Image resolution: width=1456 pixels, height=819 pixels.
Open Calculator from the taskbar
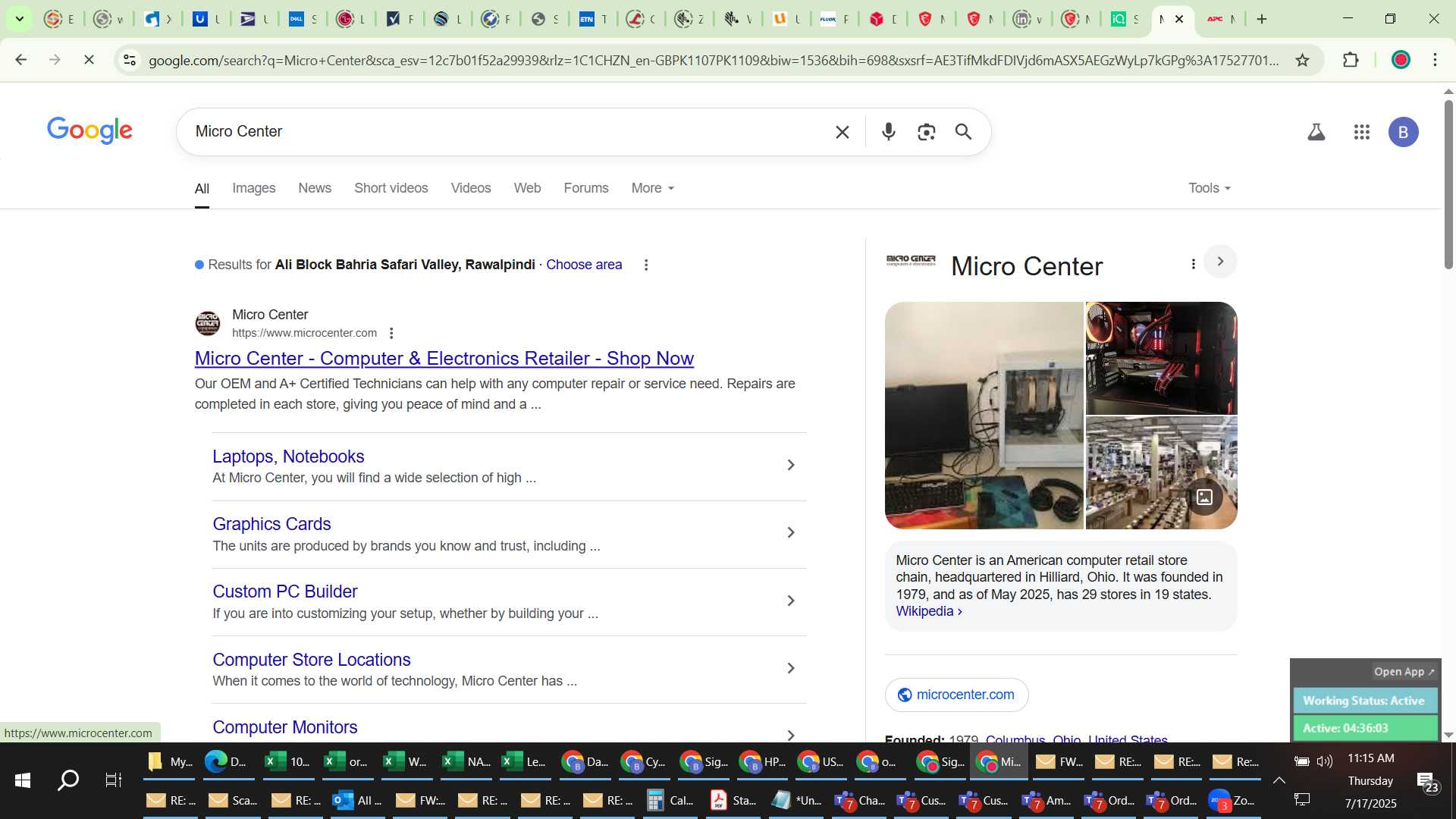click(x=670, y=801)
